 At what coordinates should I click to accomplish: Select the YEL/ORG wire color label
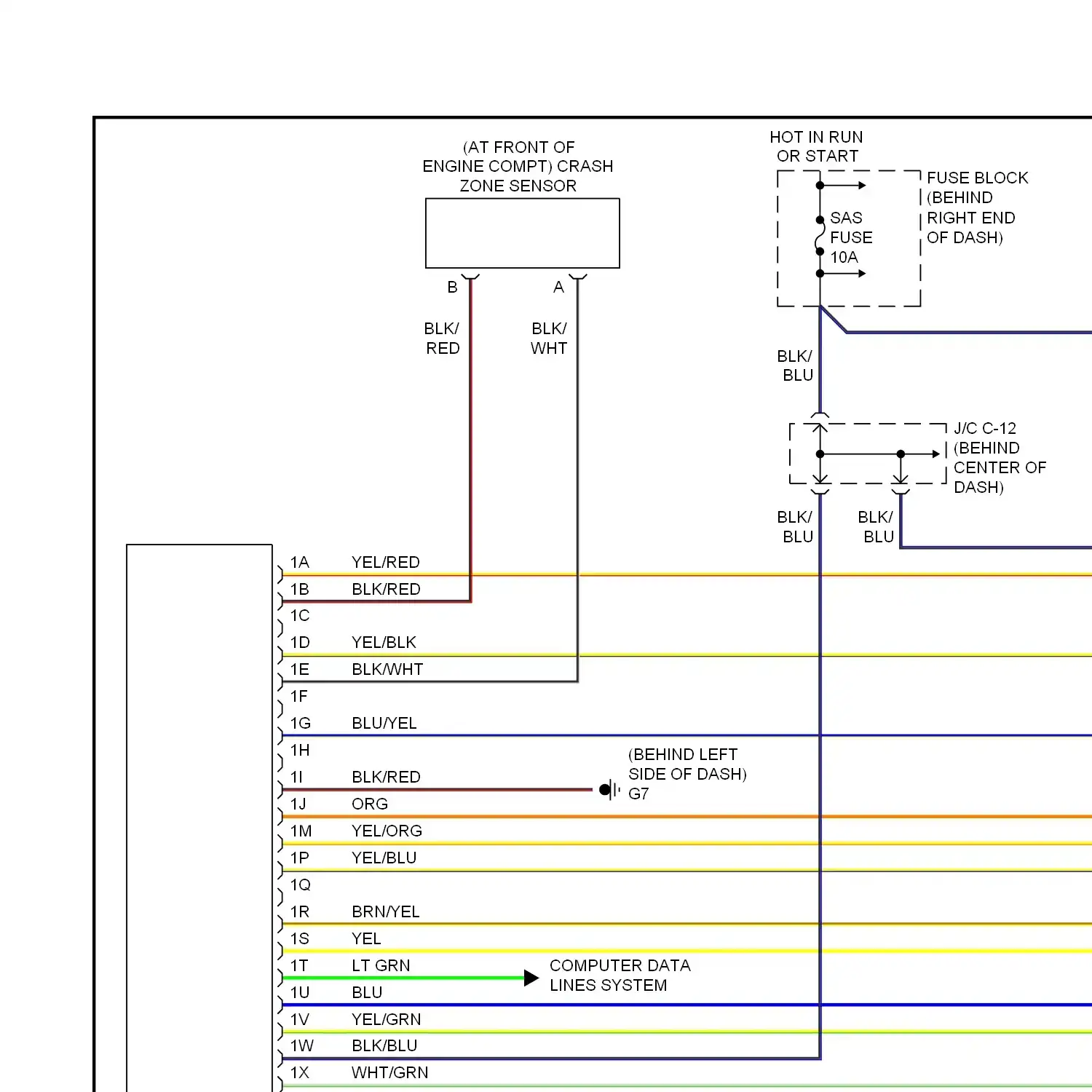pyautogui.click(x=387, y=831)
